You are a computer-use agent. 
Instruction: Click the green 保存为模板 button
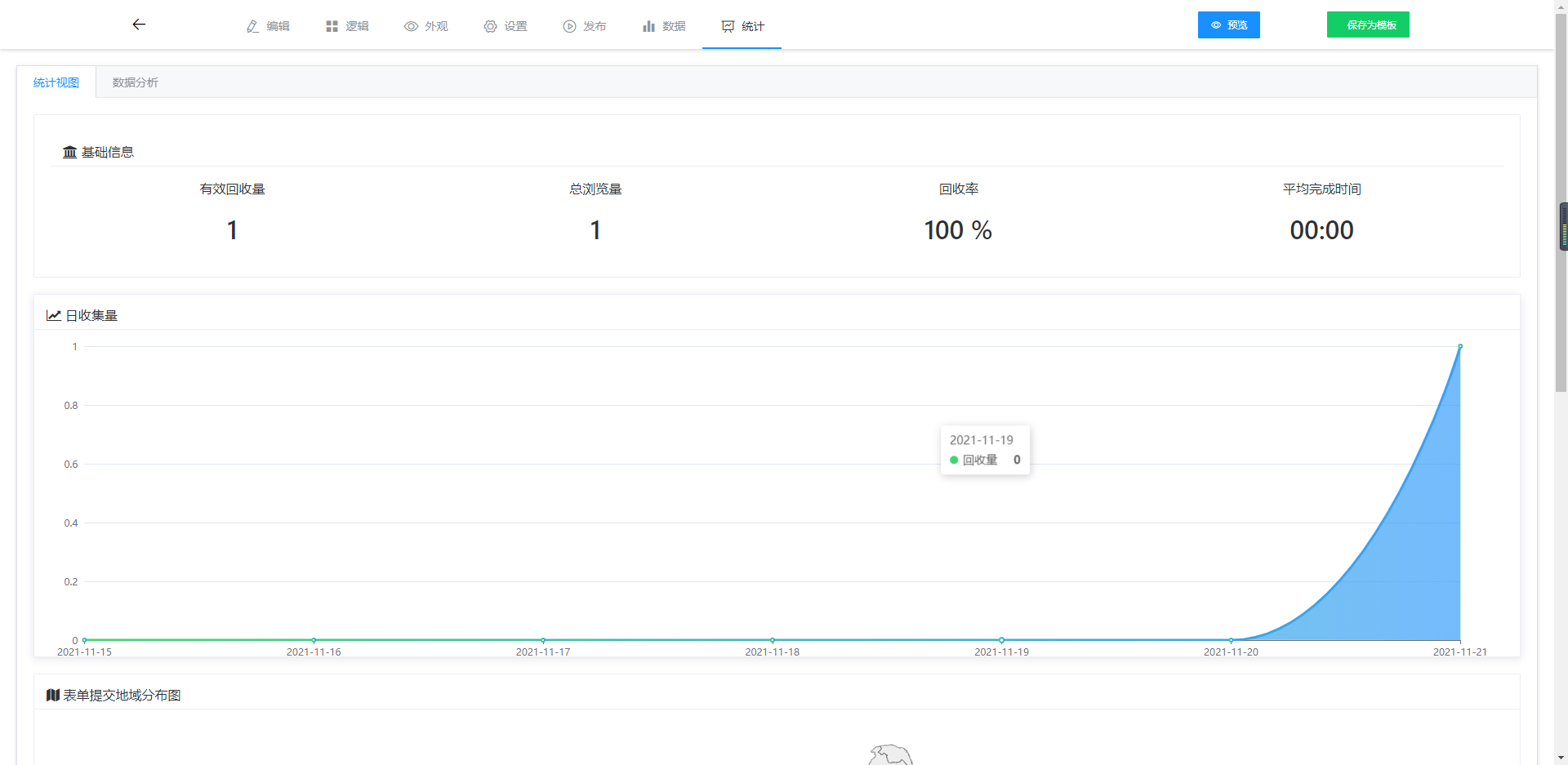(1368, 25)
